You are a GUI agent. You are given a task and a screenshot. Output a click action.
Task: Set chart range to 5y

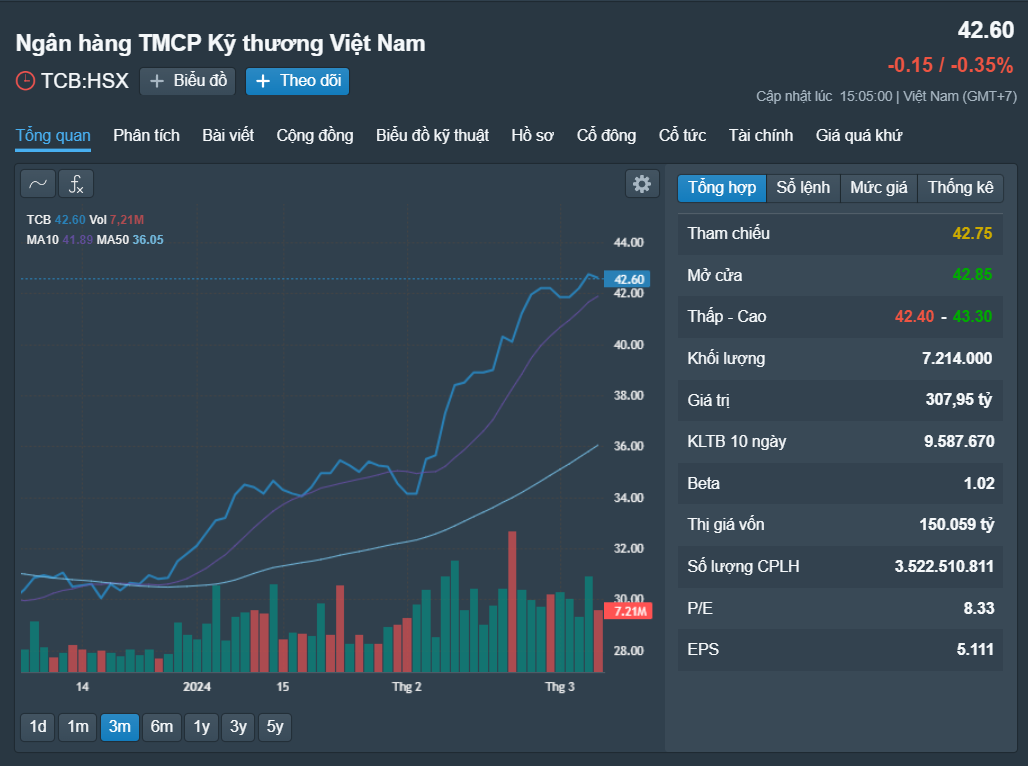click(x=275, y=727)
